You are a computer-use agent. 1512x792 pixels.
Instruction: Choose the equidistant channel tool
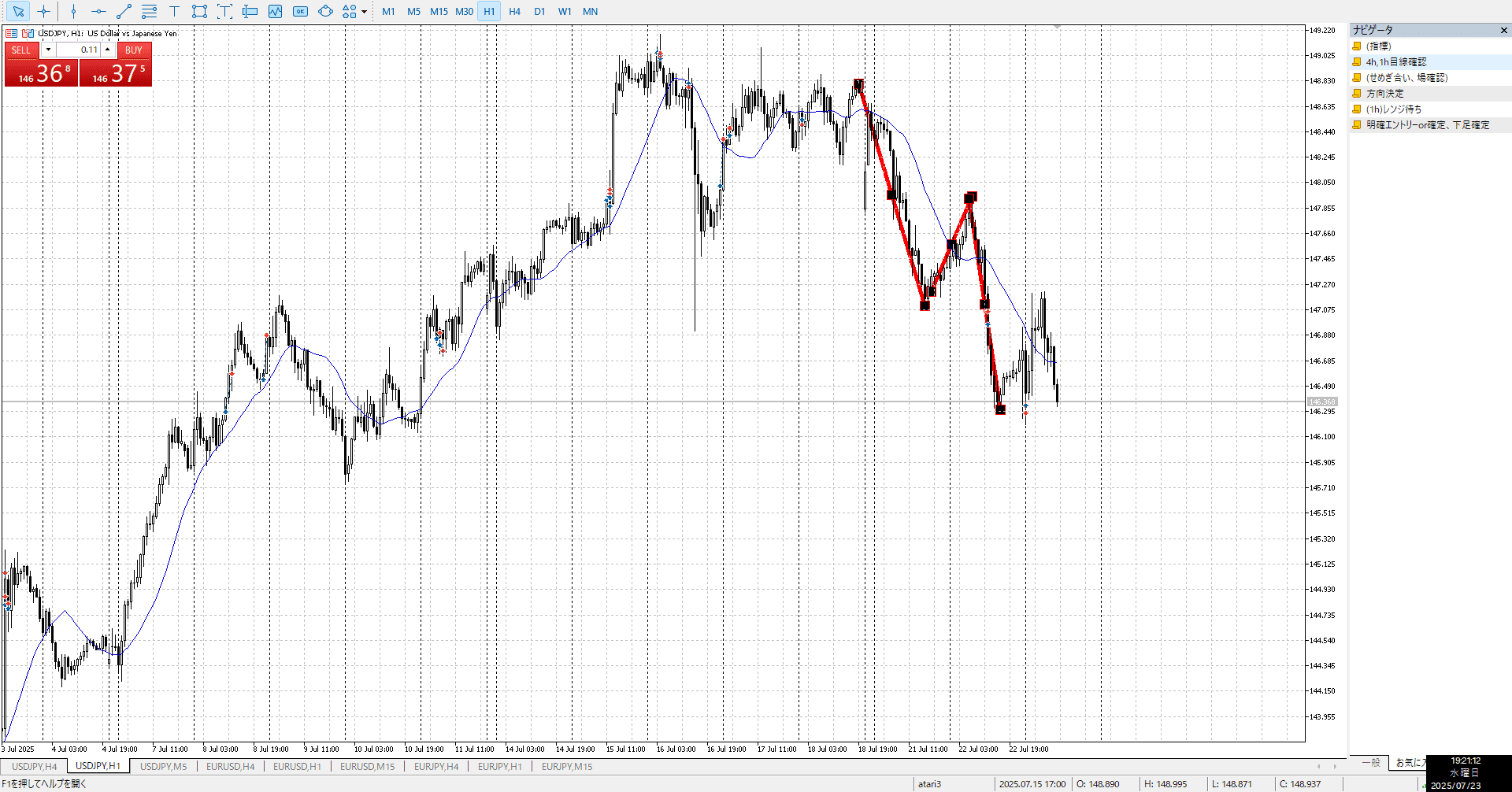tap(149, 12)
